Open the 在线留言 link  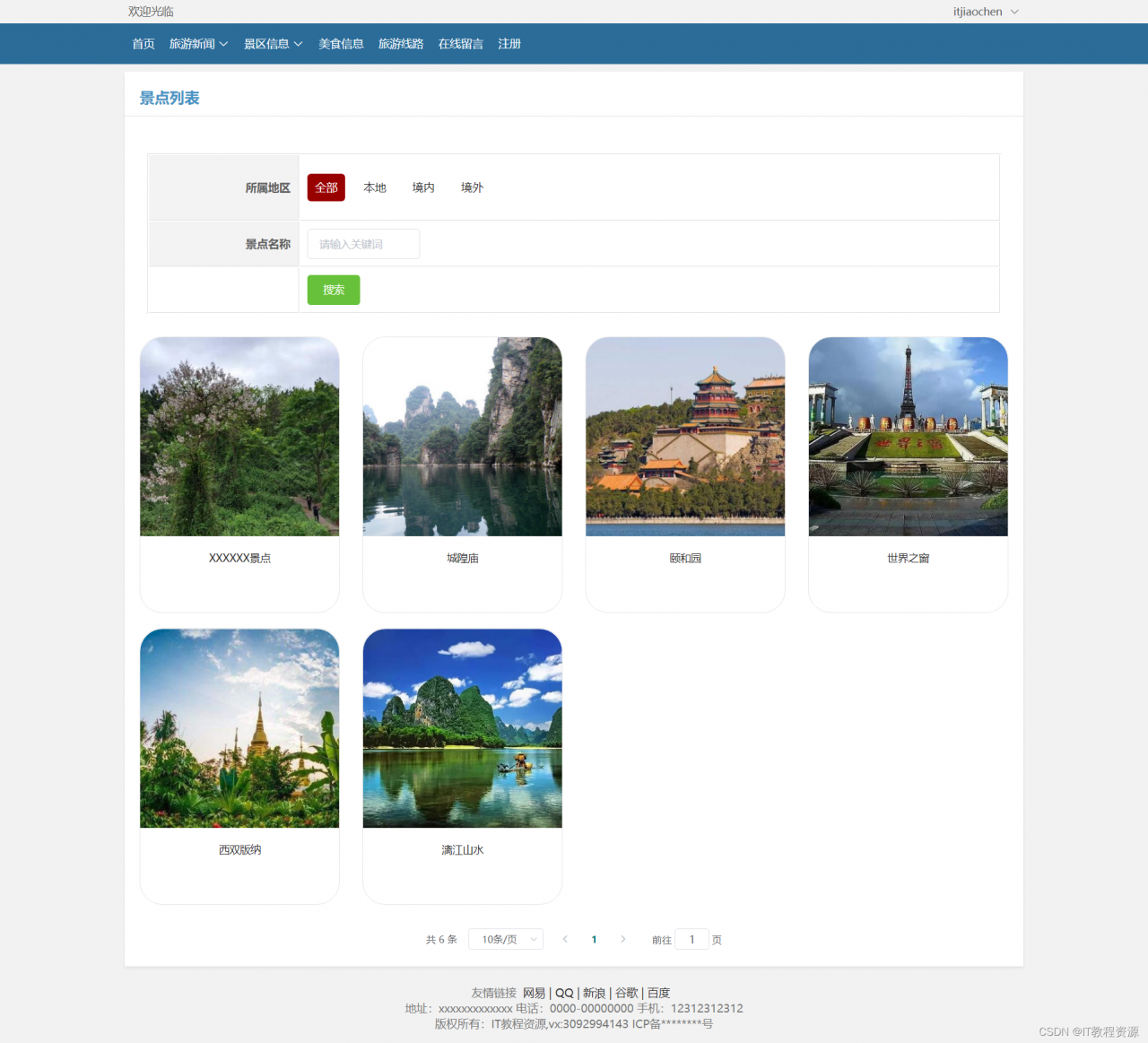461,44
